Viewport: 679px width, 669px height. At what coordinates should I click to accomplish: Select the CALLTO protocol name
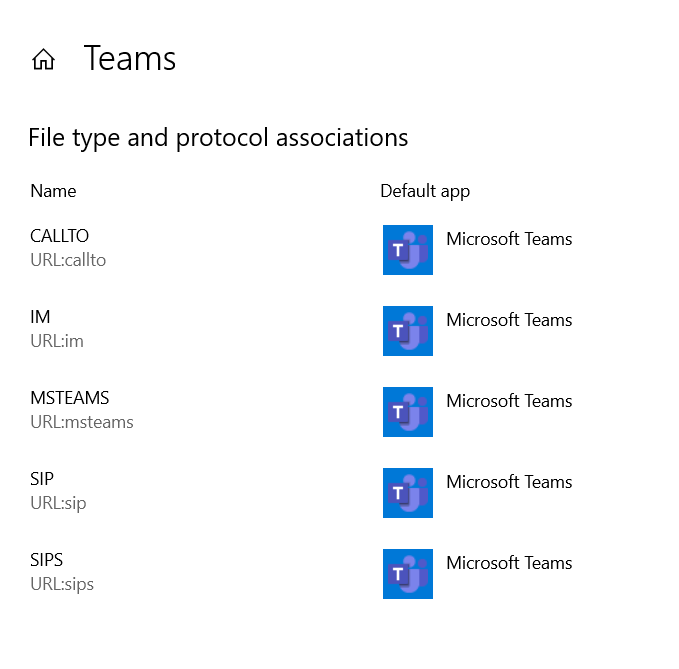pos(59,236)
